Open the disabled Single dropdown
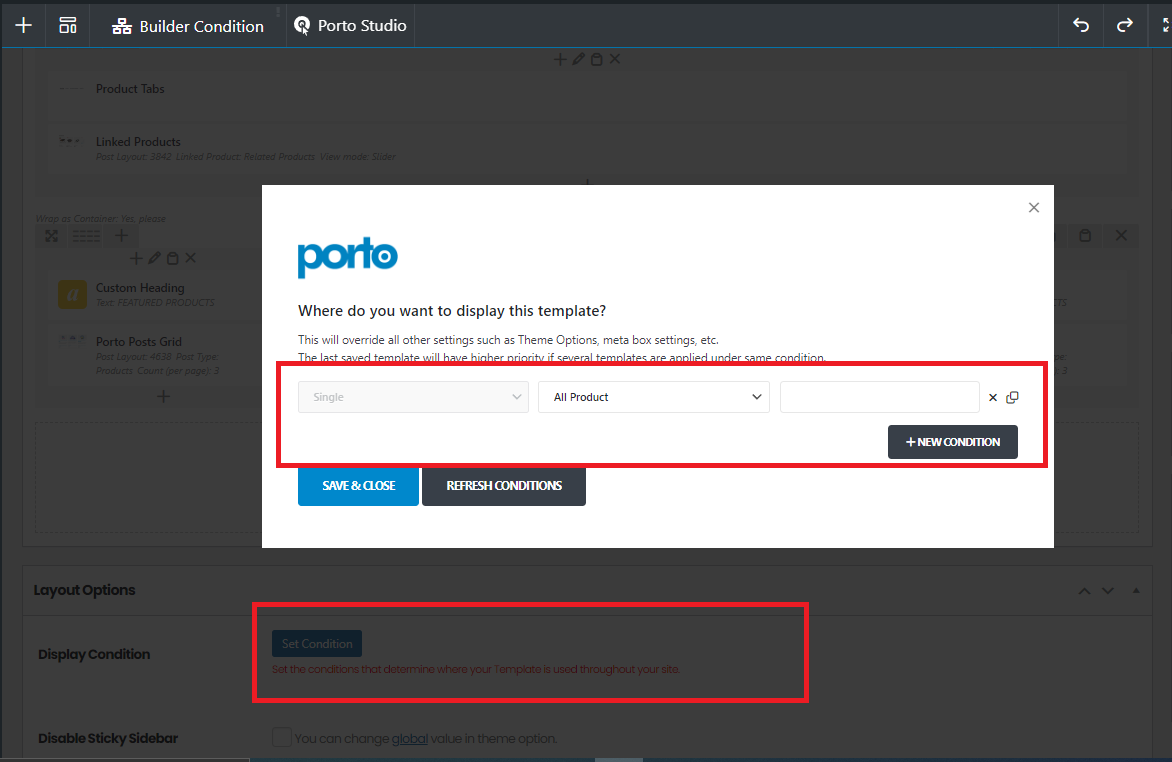This screenshot has width=1172, height=762. click(x=413, y=397)
